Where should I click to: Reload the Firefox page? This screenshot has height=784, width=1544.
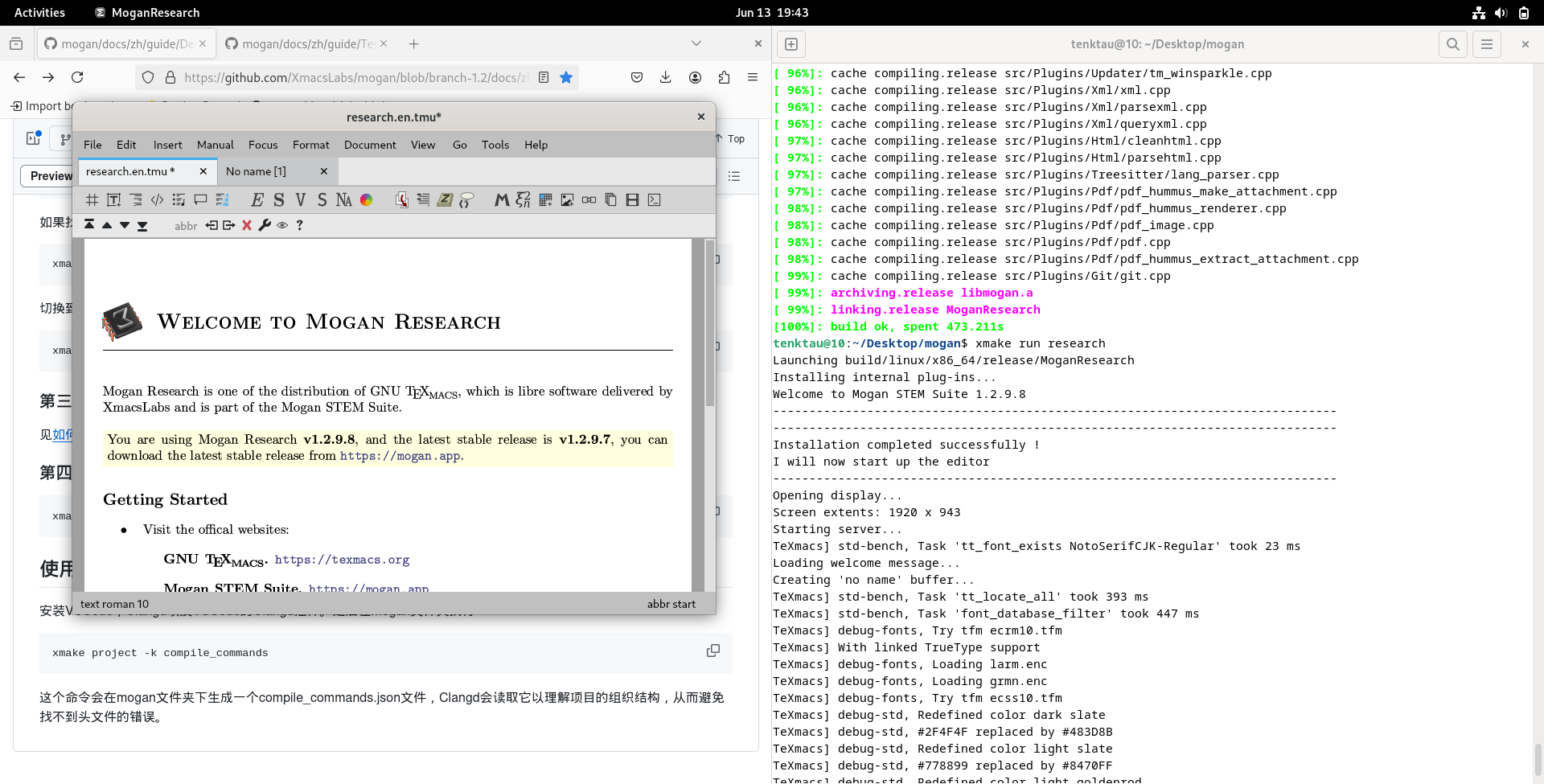[77, 77]
